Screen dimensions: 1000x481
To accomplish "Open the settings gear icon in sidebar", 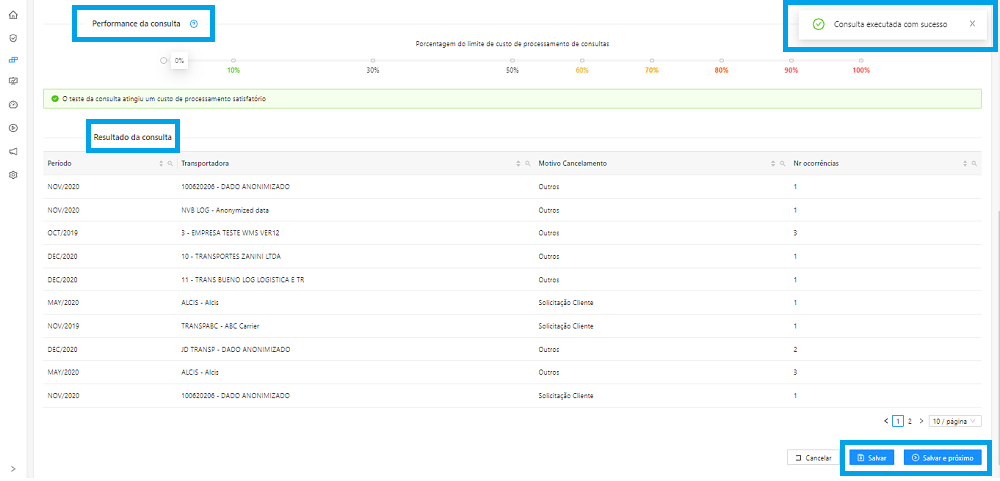I will [13, 175].
